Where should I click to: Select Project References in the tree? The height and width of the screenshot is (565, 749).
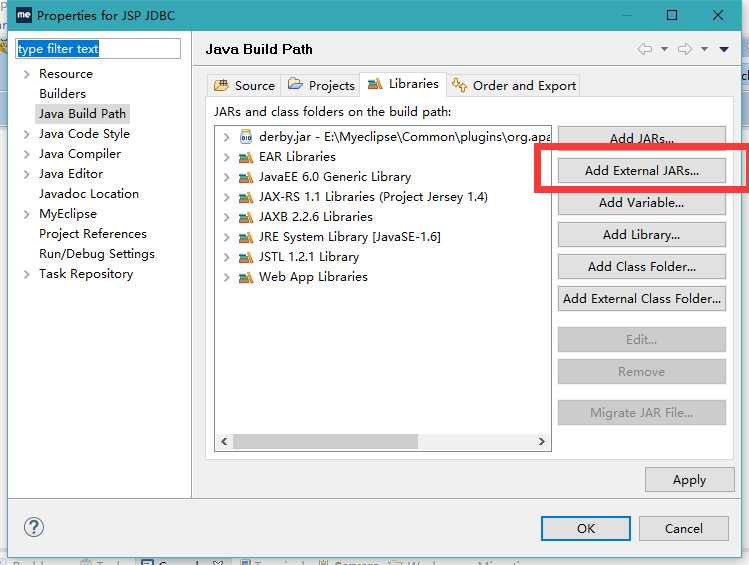tap(93, 234)
